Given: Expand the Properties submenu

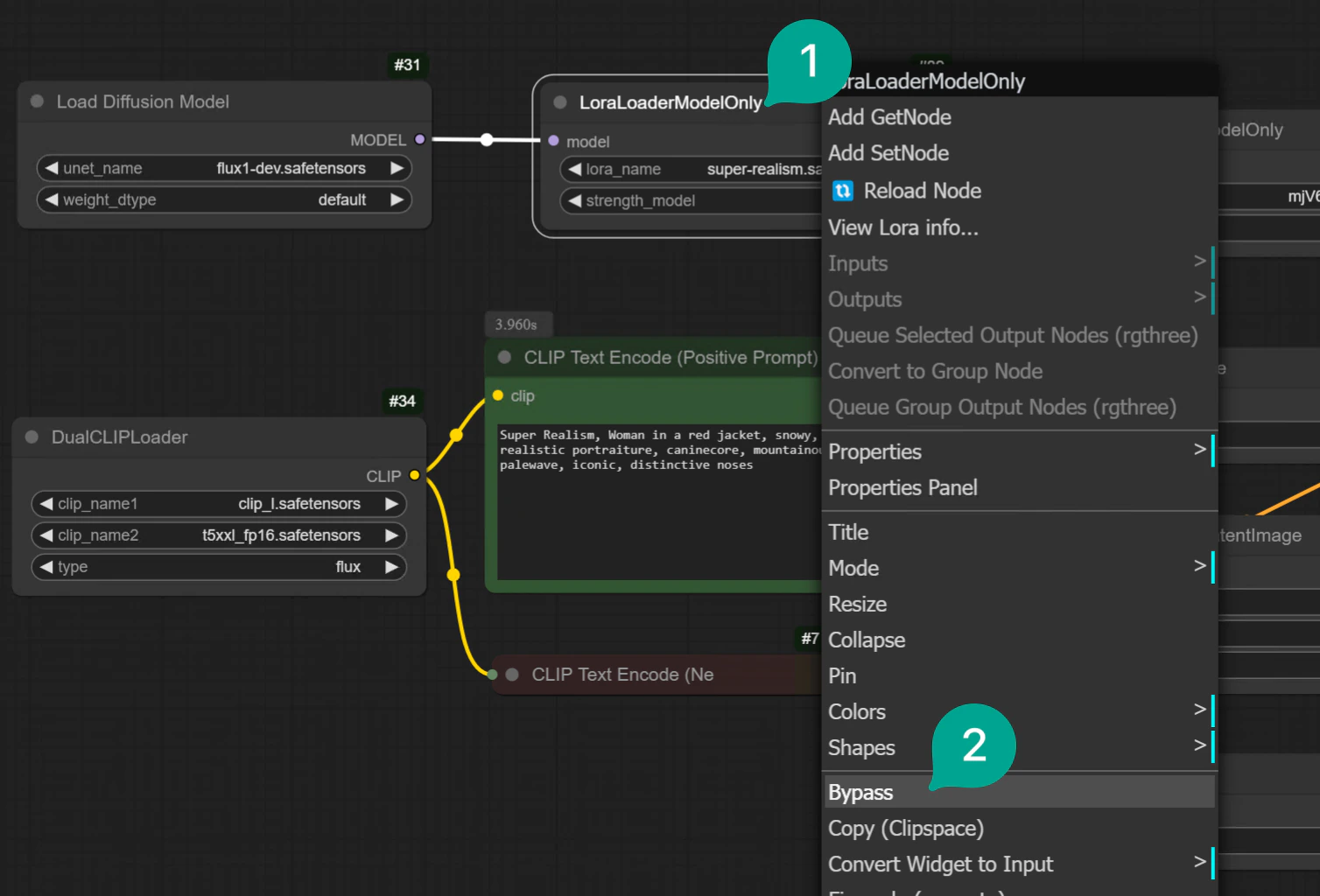Looking at the screenshot, I should 1020,451.
